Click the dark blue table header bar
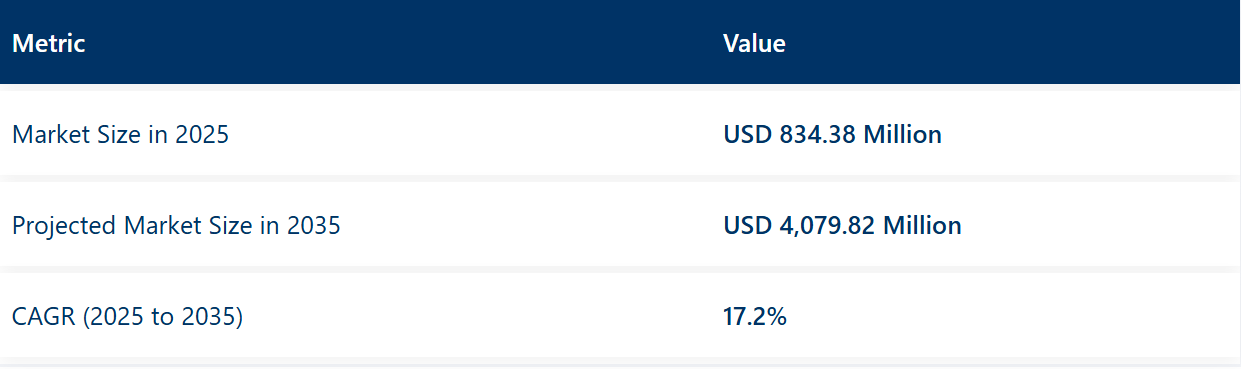Viewport: 1241px width, 369px height. pos(620,42)
